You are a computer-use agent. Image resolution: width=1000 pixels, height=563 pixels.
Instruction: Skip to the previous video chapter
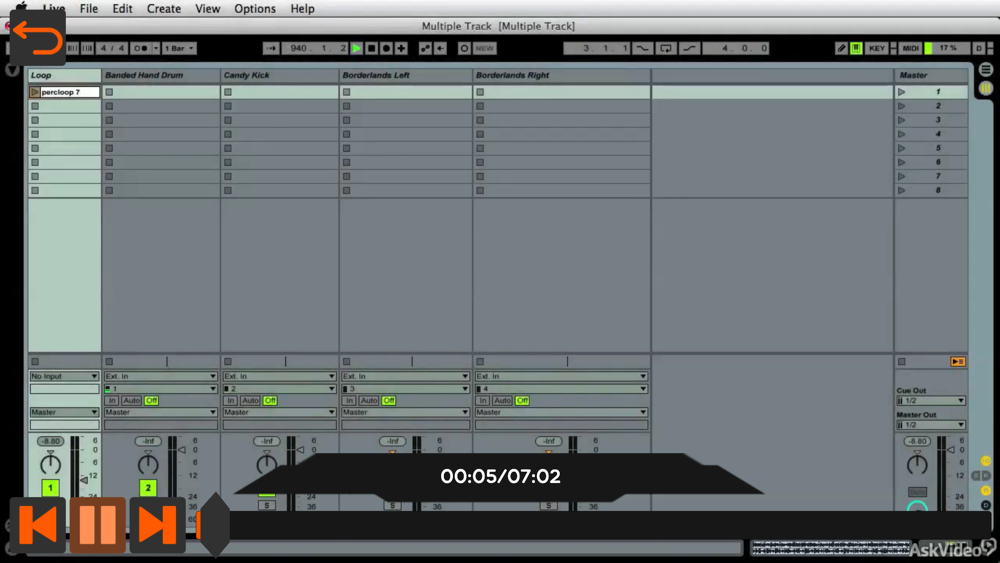pos(38,525)
